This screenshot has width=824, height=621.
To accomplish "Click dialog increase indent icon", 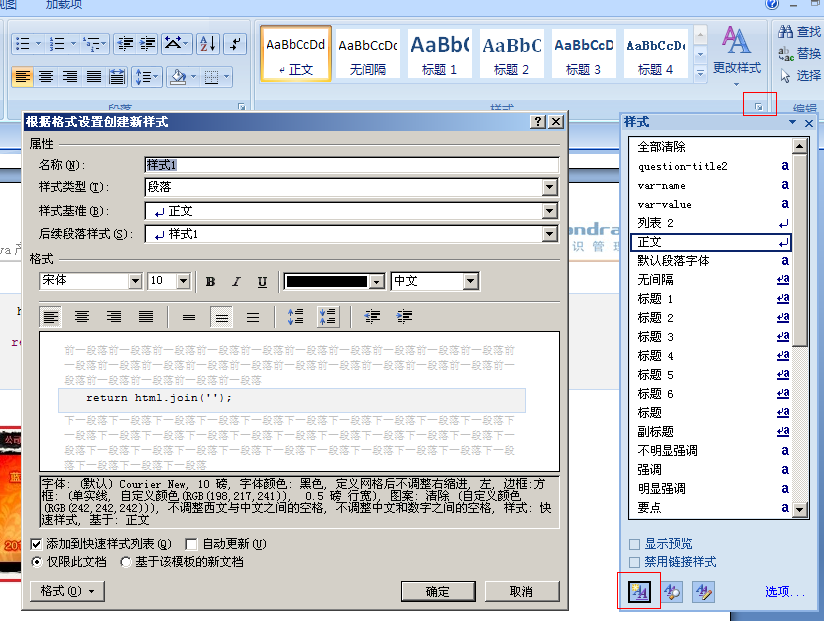I will [x=404, y=317].
